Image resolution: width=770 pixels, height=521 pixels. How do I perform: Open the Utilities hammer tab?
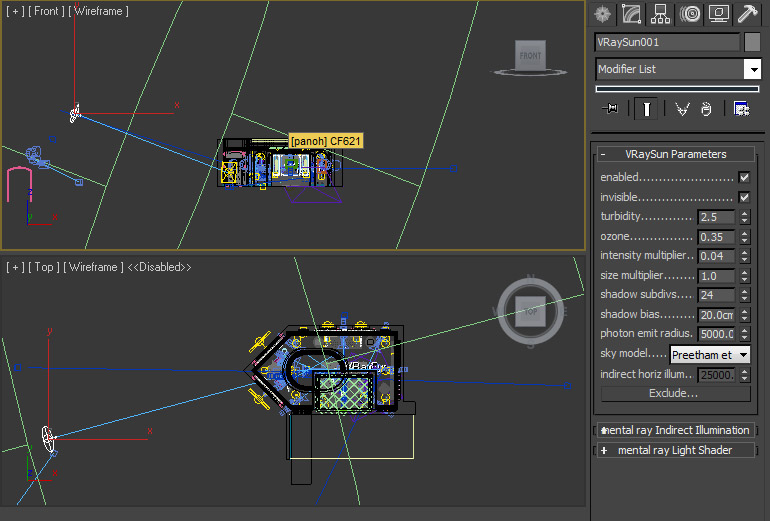coord(747,14)
